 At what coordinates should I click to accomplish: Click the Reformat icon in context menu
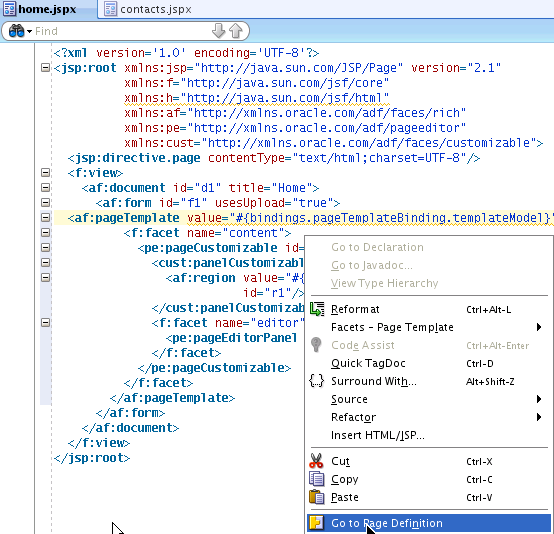(x=317, y=309)
